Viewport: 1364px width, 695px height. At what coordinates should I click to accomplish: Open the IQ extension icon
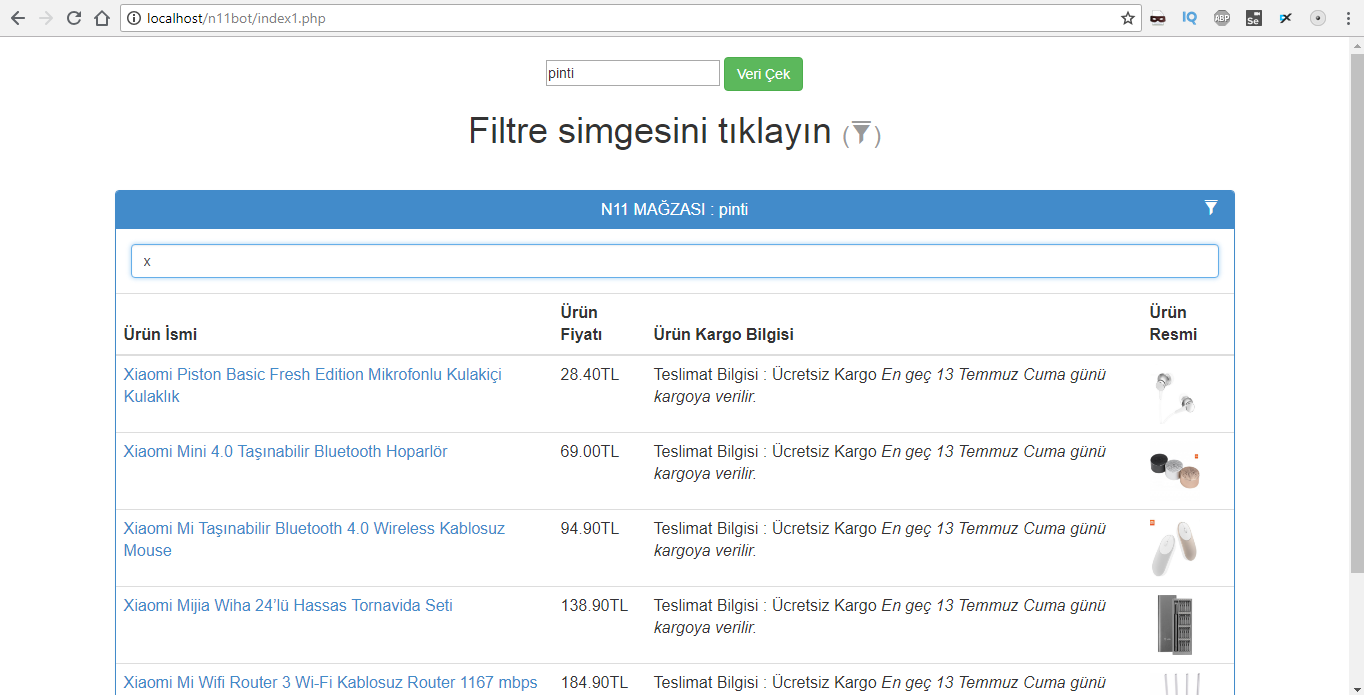[1190, 18]
